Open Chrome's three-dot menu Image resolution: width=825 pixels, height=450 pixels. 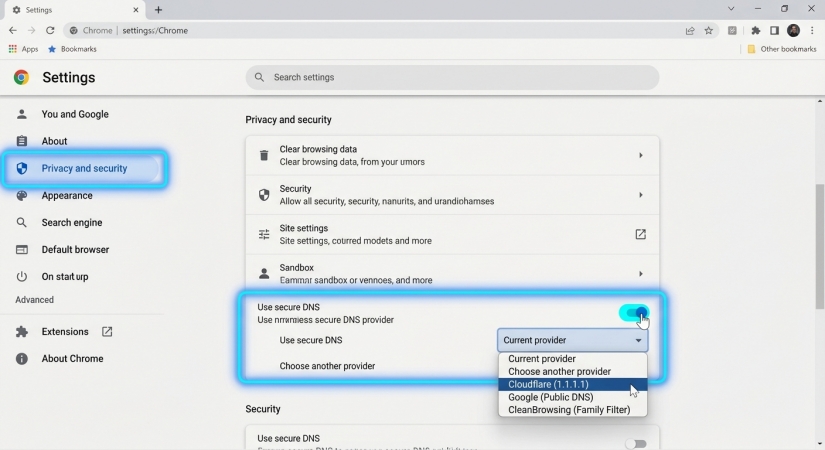(x=812, y=31)
